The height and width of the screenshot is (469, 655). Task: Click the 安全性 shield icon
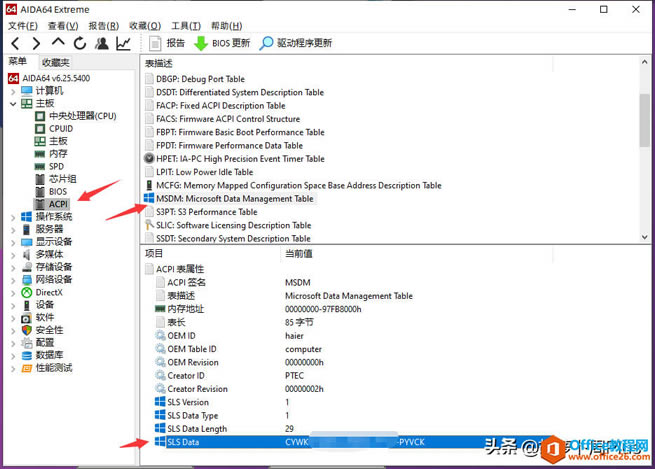pos(26,330)
